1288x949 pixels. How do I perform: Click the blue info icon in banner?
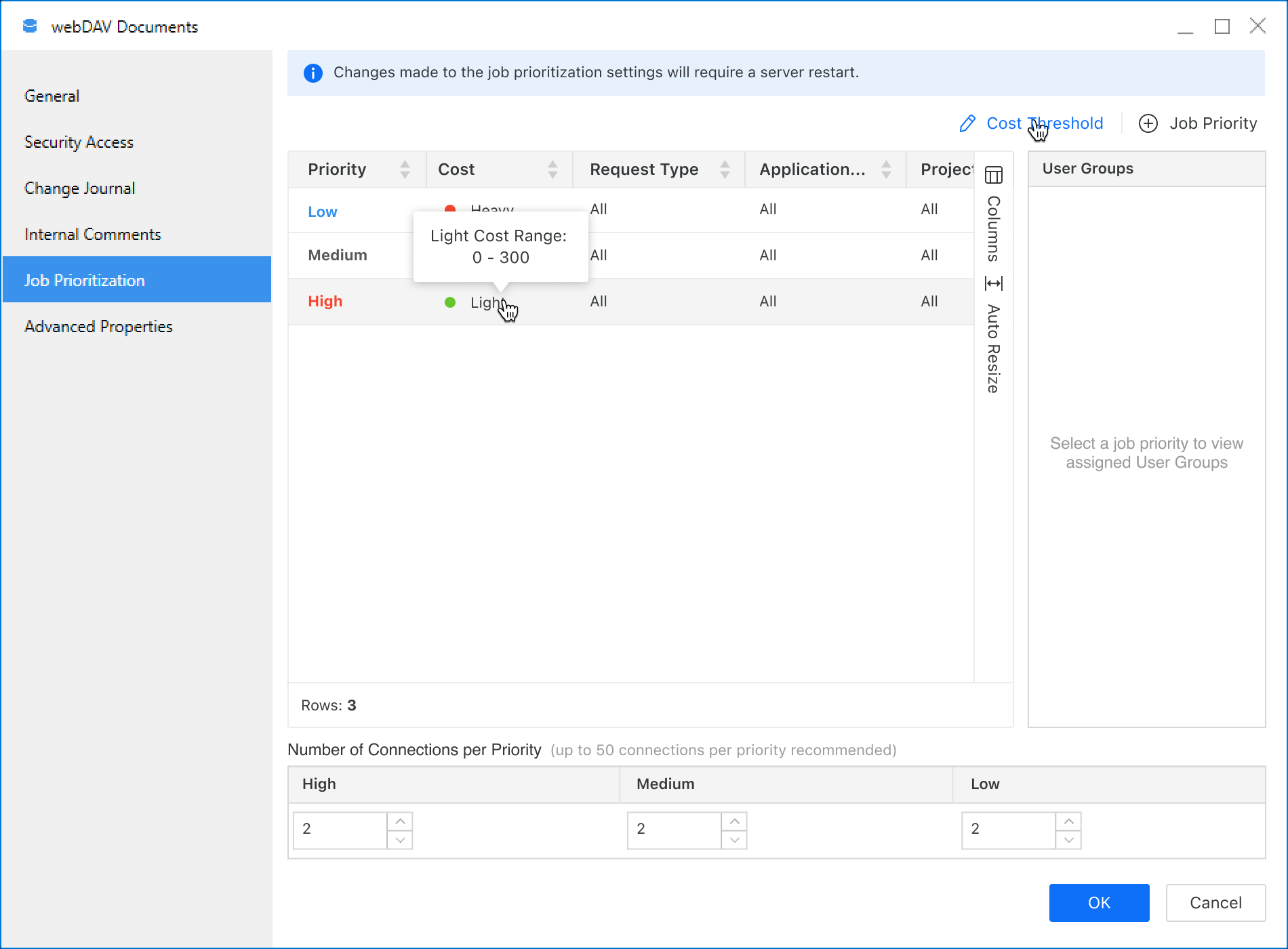click(313, 73)
